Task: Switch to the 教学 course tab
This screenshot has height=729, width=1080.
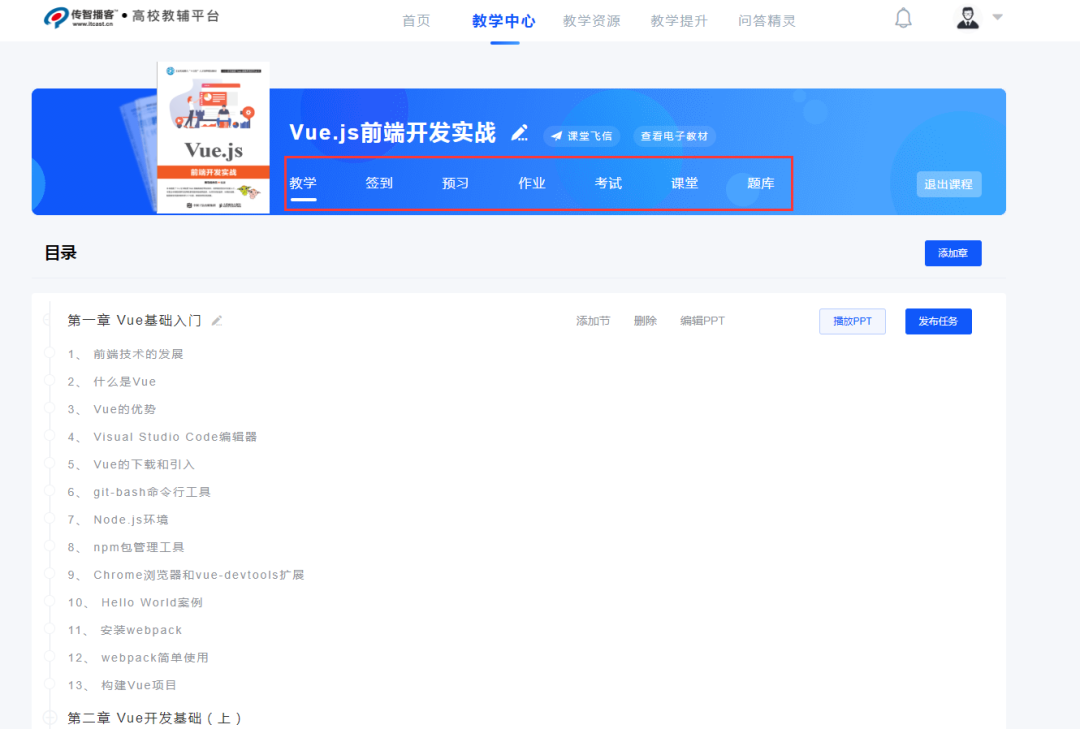Action: 303,183
